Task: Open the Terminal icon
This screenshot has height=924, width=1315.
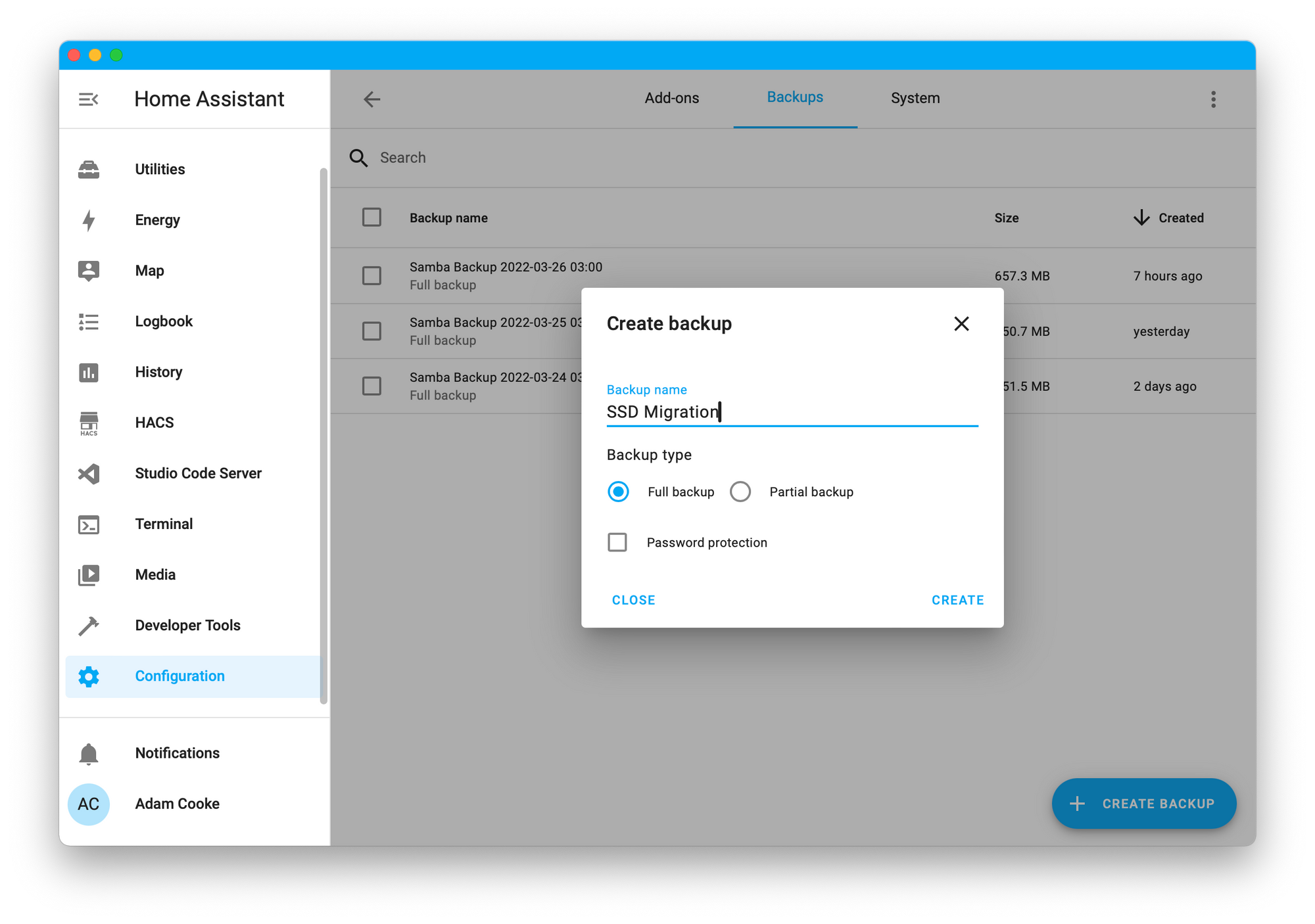Action: pos(88,524)
